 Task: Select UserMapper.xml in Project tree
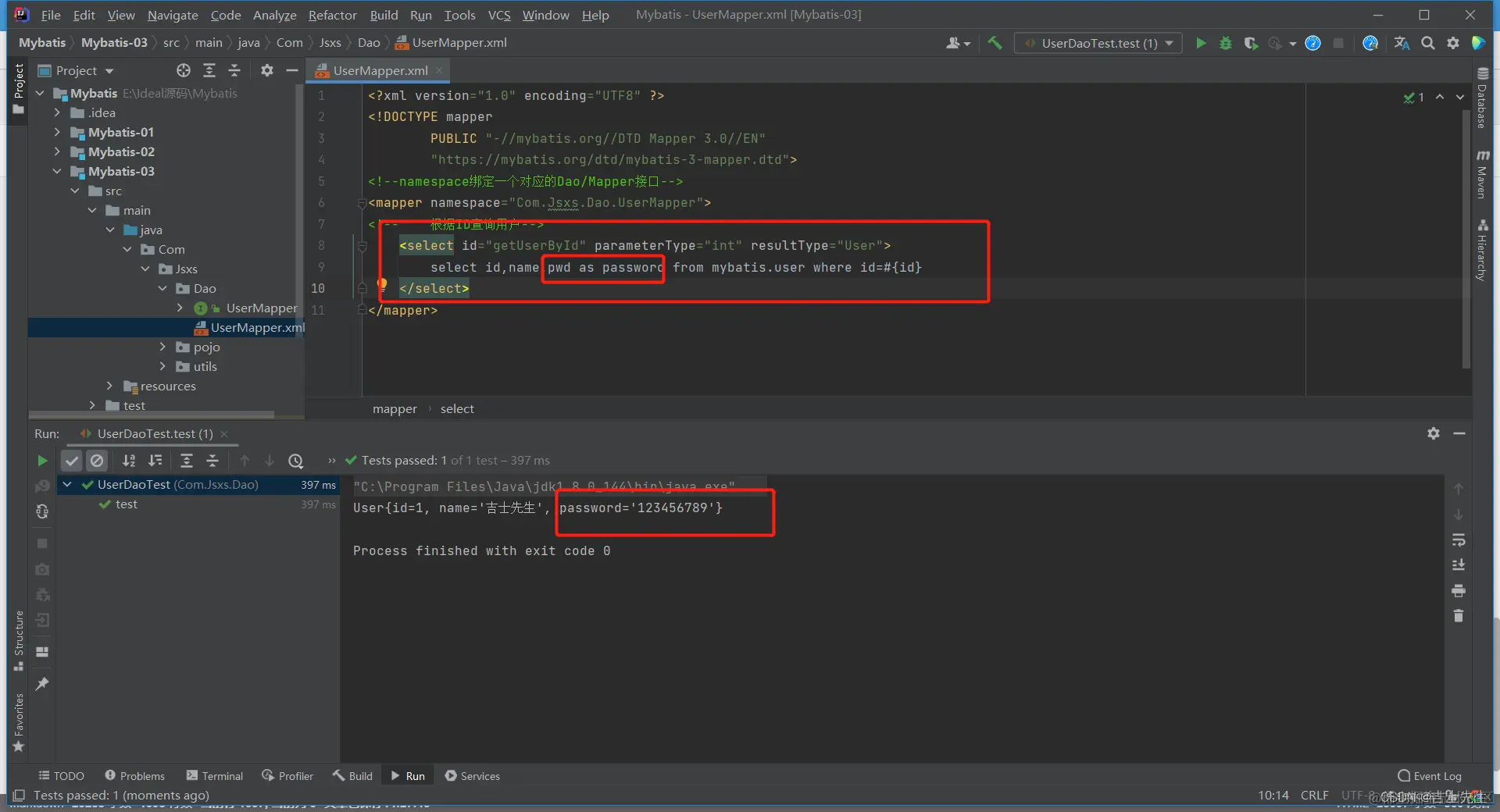tap(166, 327)
